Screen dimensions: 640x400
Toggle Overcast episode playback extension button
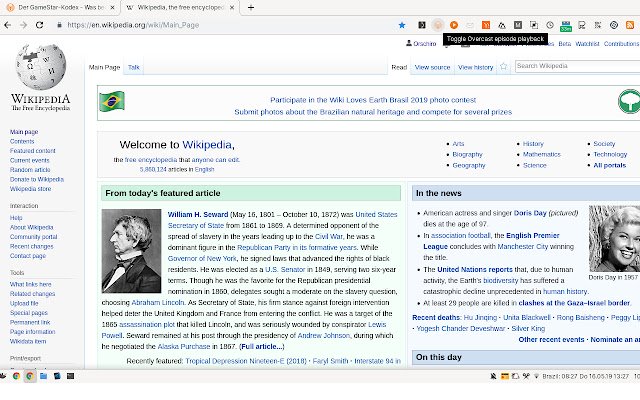(x=438, y=25)
